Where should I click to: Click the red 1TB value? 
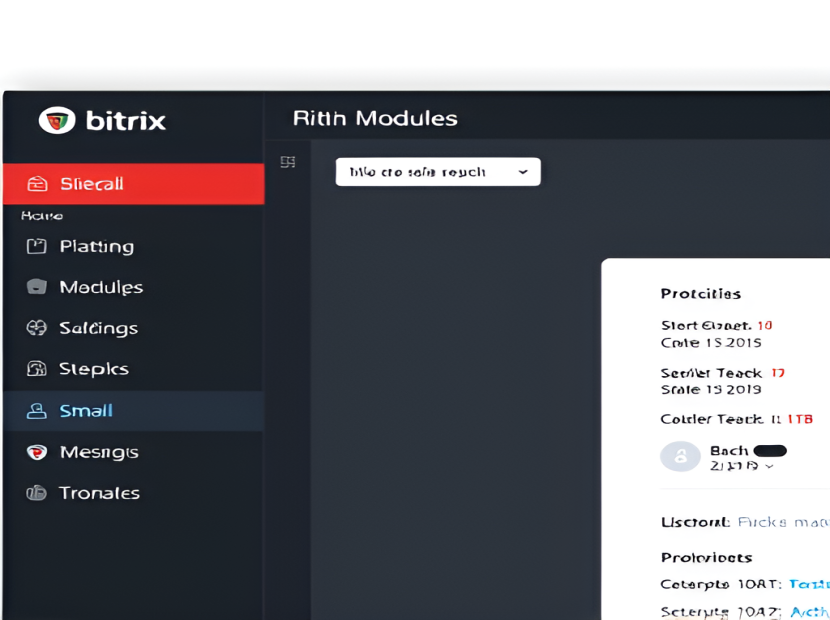click(x=799, y=419)
